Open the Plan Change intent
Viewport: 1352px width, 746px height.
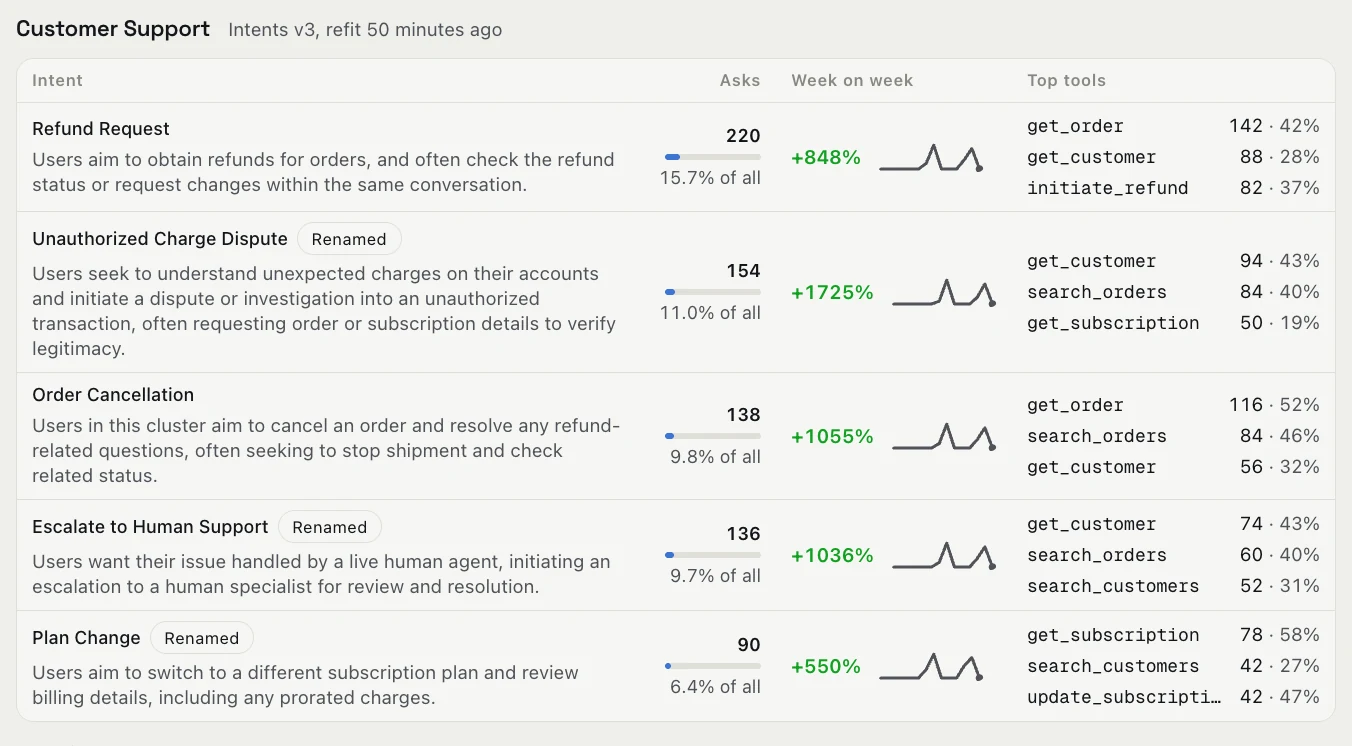point(86,638)
